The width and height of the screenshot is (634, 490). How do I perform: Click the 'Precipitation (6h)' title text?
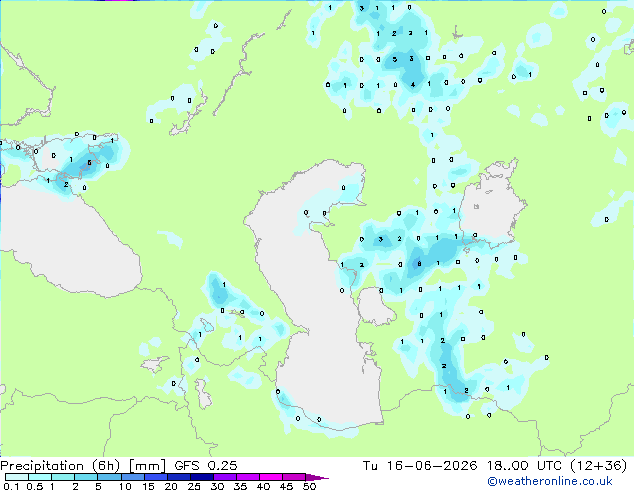pos(60,466)
